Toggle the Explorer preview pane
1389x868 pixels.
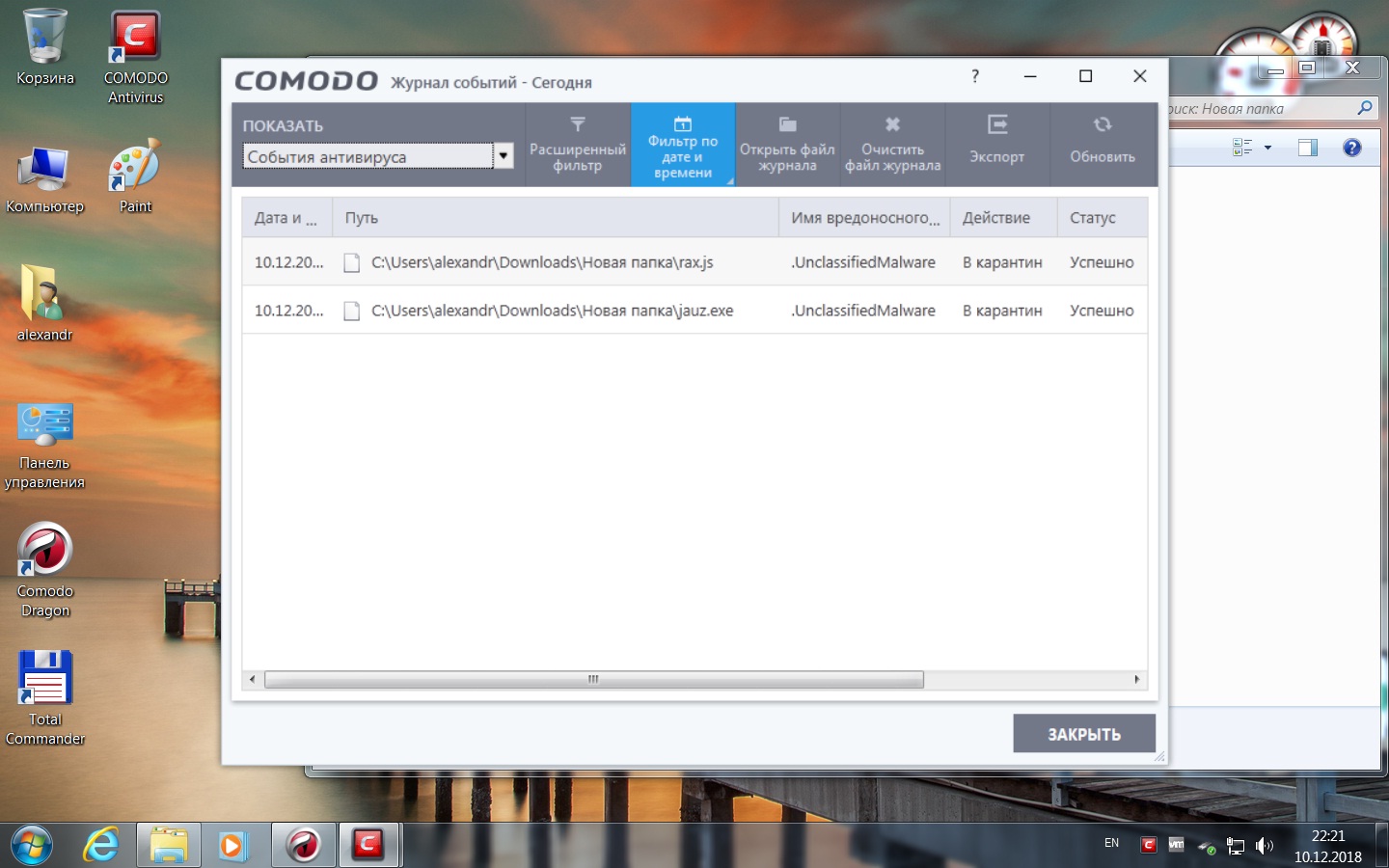click(1308, 148)
